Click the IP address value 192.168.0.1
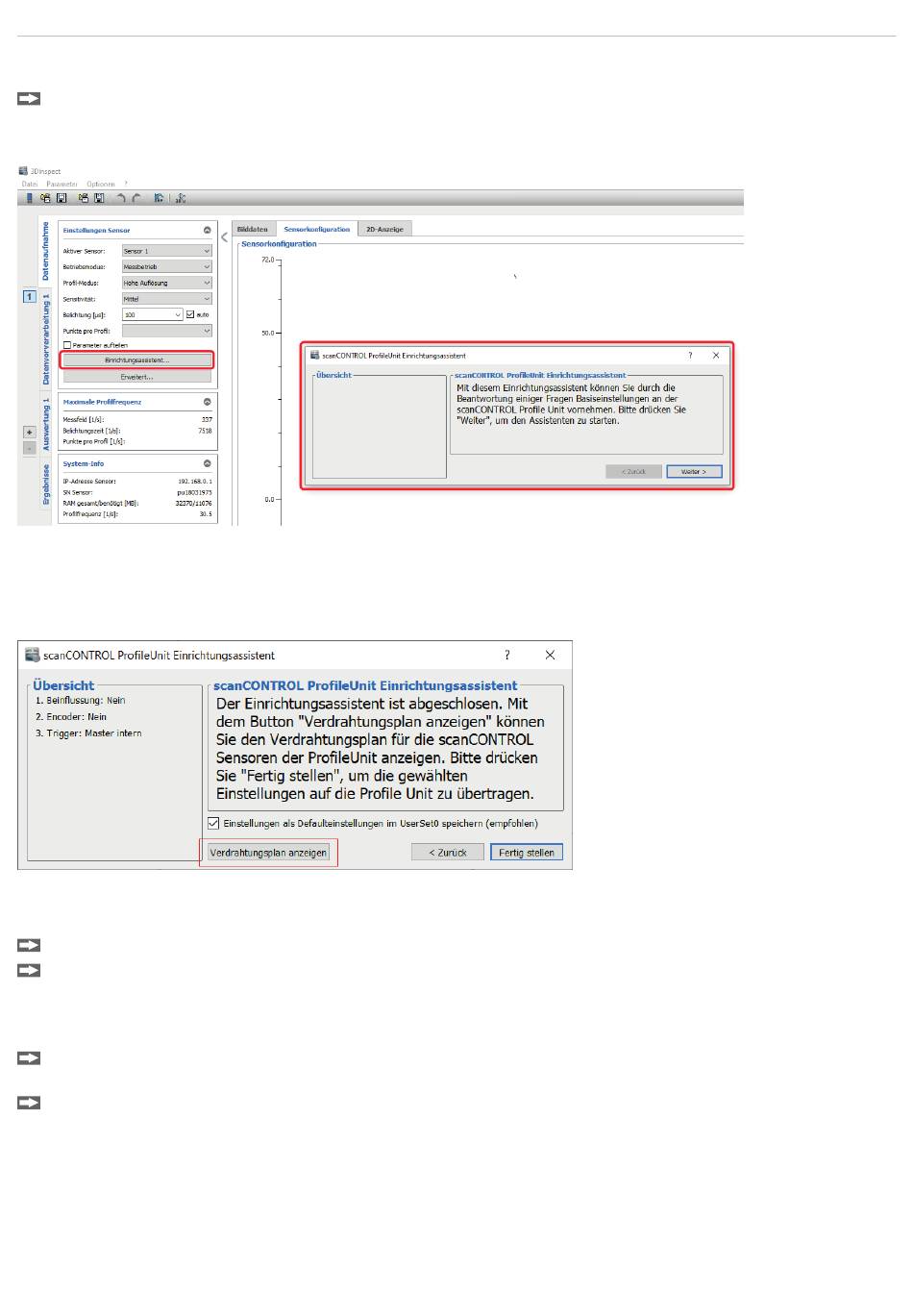Screen dimensions: 913x1316 tap(195, 481)
